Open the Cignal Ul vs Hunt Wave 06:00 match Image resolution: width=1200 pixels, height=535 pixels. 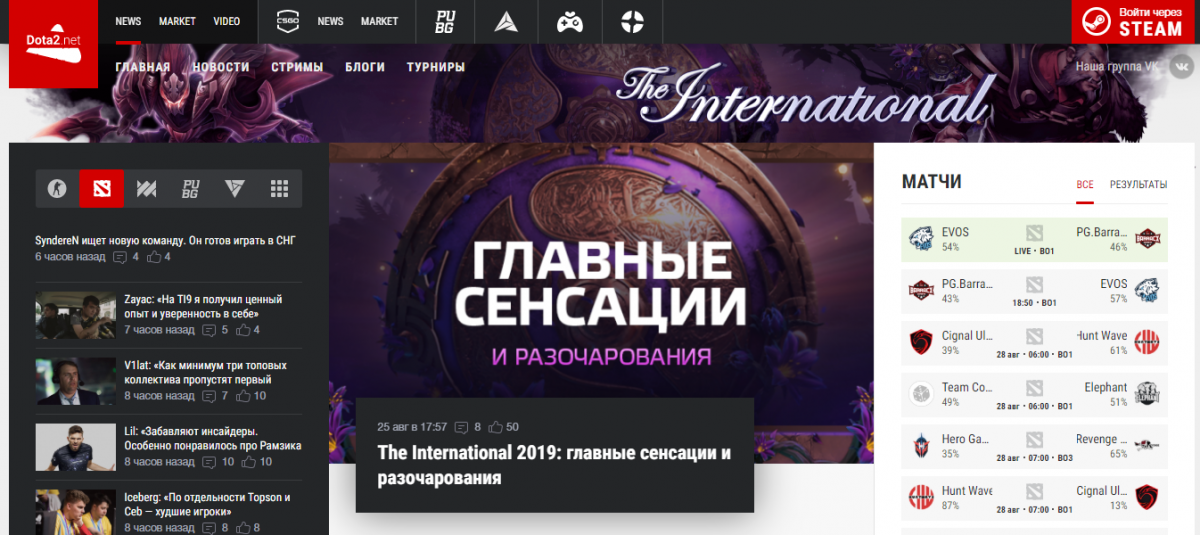(1034, 343)
